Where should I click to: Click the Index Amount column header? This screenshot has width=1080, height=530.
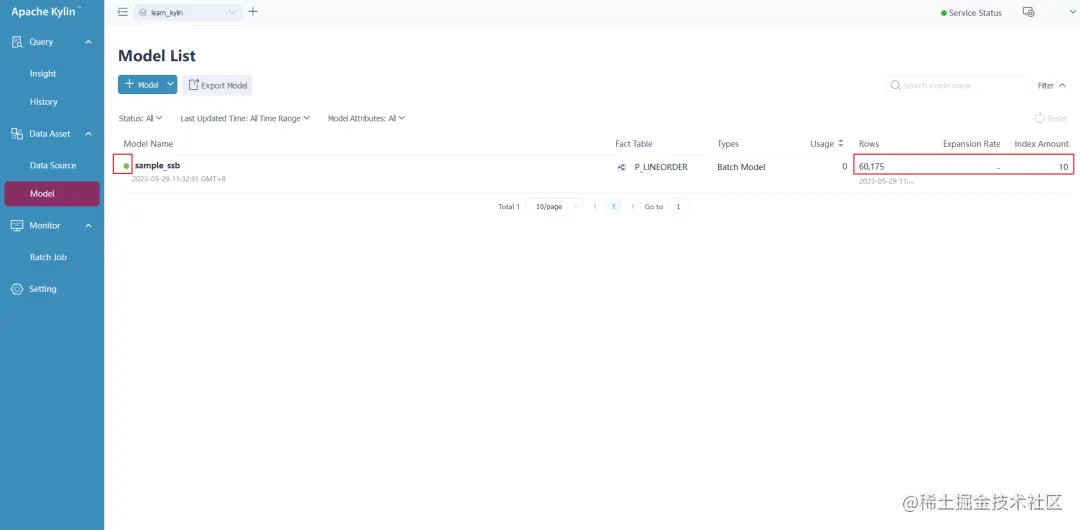pos(1041,144)
